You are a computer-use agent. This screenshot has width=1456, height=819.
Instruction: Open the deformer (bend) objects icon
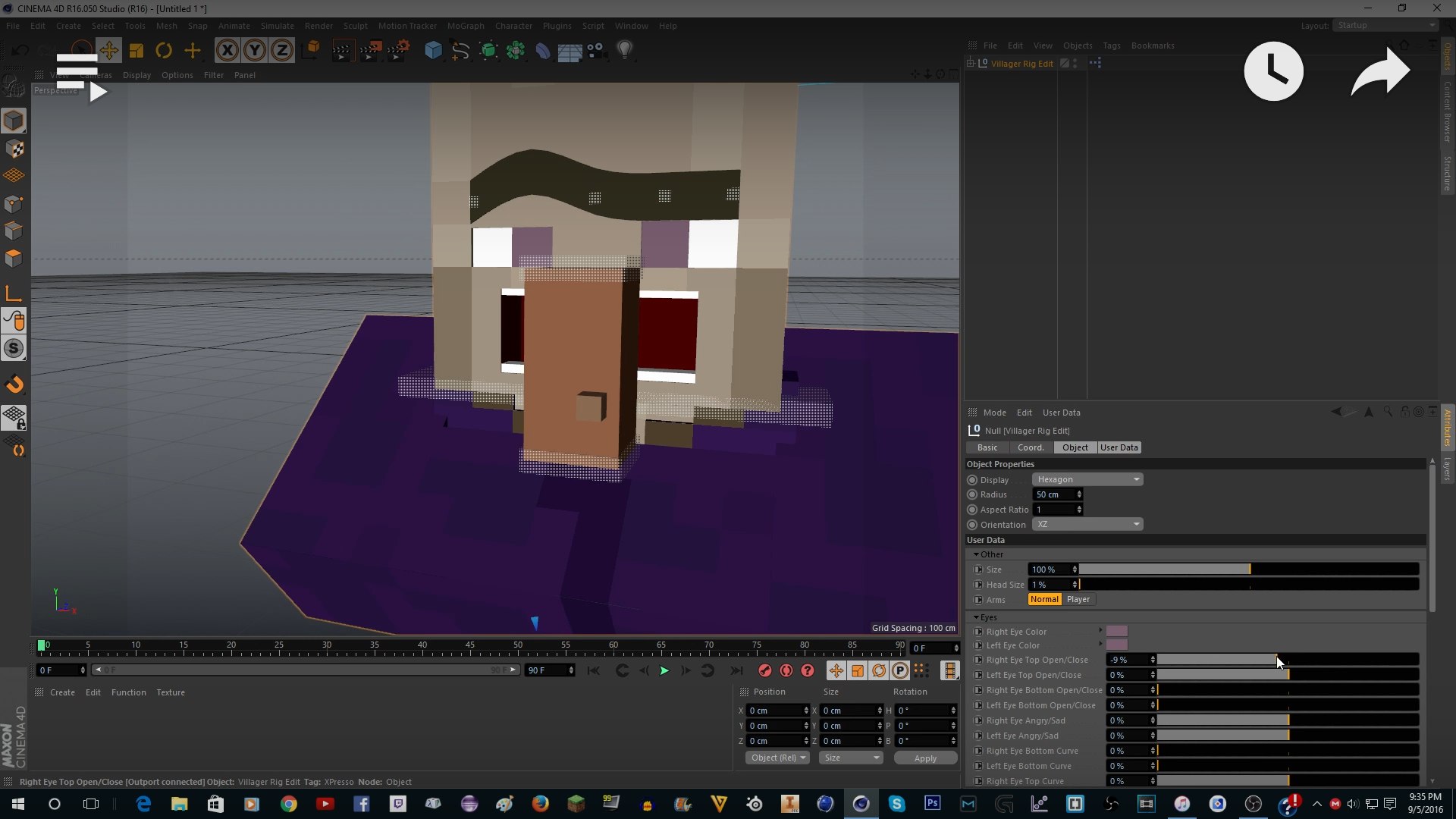[x=543, y=51]
